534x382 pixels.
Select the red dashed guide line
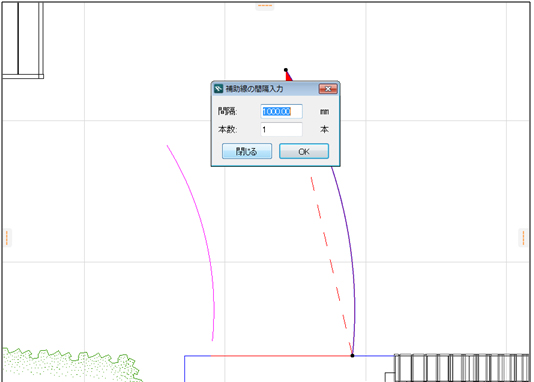tap(330, 262)
